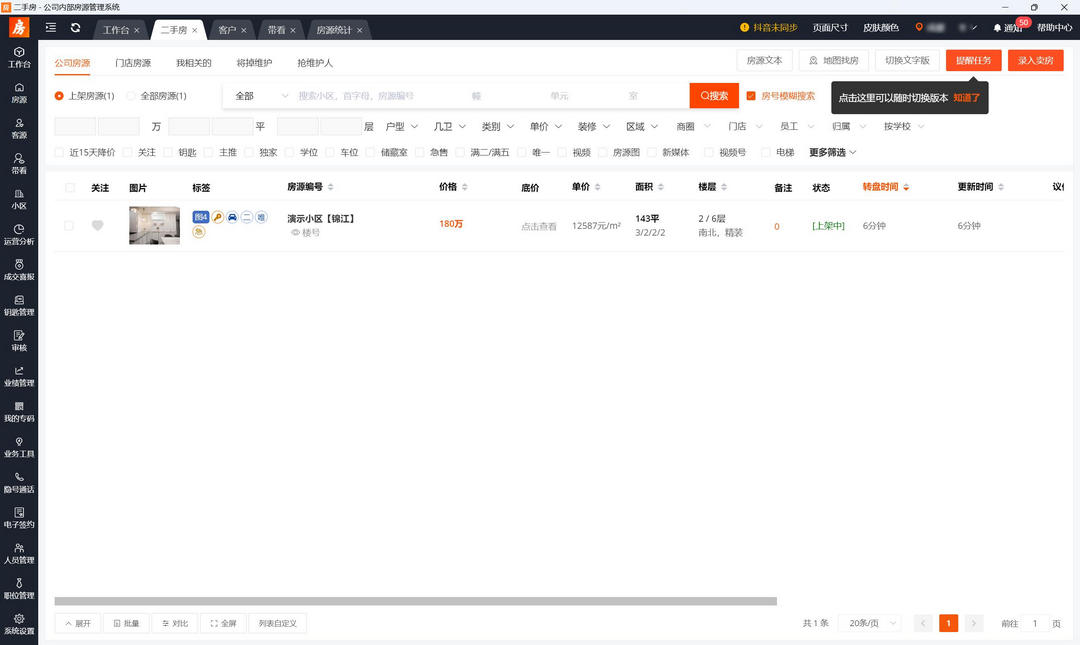Click the car parking icon on the listing row
Viewport: 1080px width, 645px height.
point(232,216)
